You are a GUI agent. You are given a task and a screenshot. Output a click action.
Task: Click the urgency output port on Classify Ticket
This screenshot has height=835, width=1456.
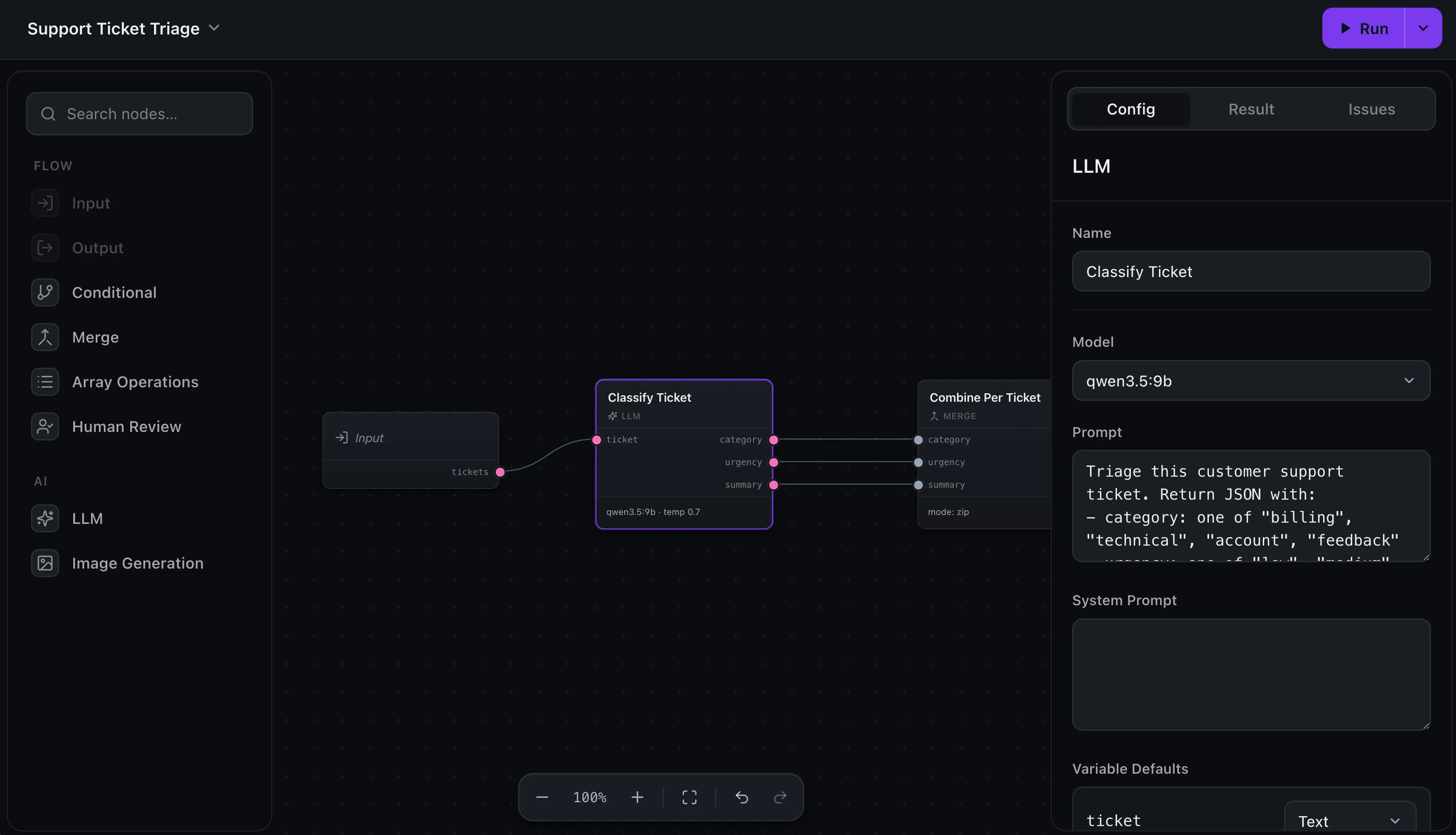click(773, 462)
